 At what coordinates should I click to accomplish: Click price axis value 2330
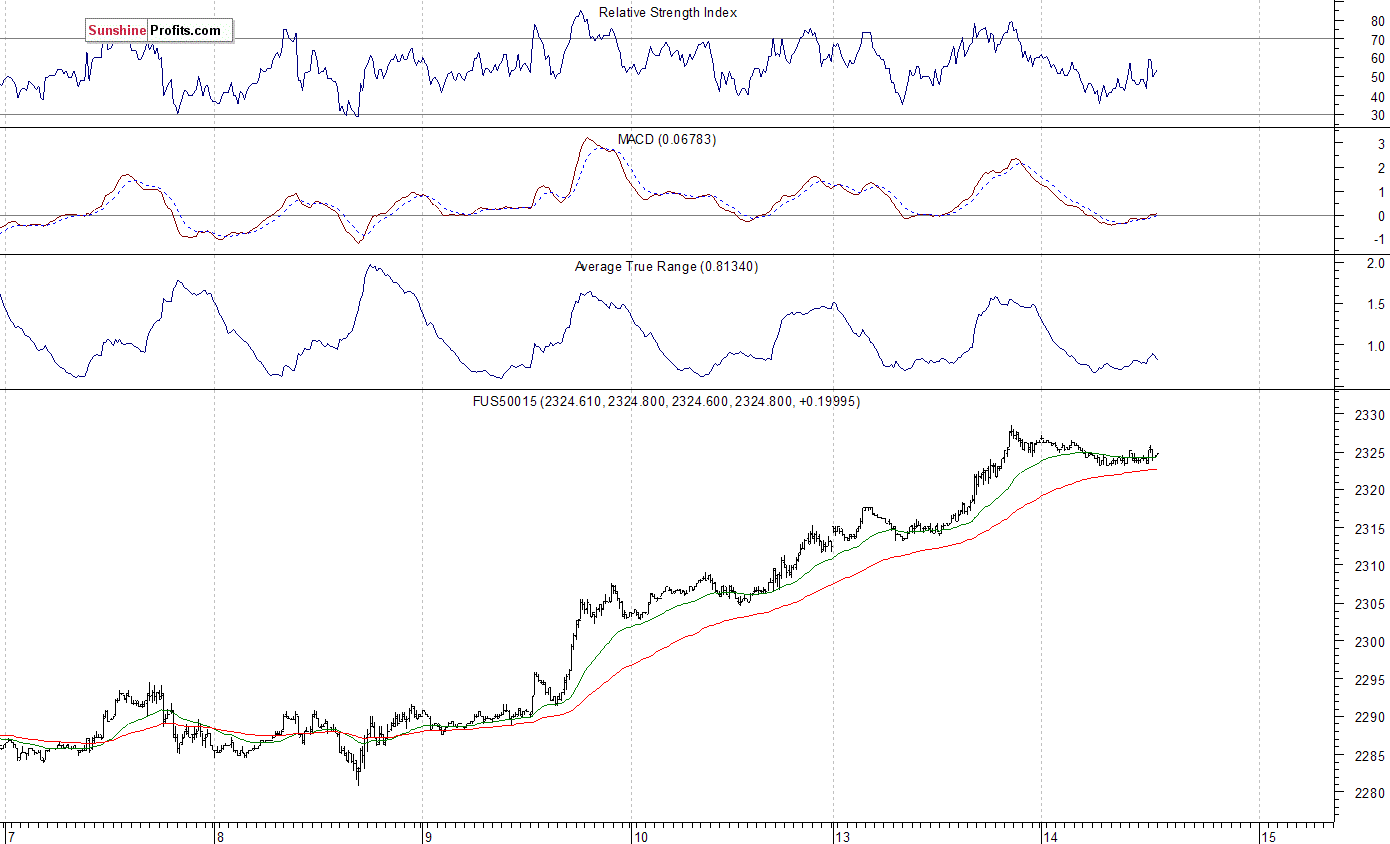tap(1370, 415)
